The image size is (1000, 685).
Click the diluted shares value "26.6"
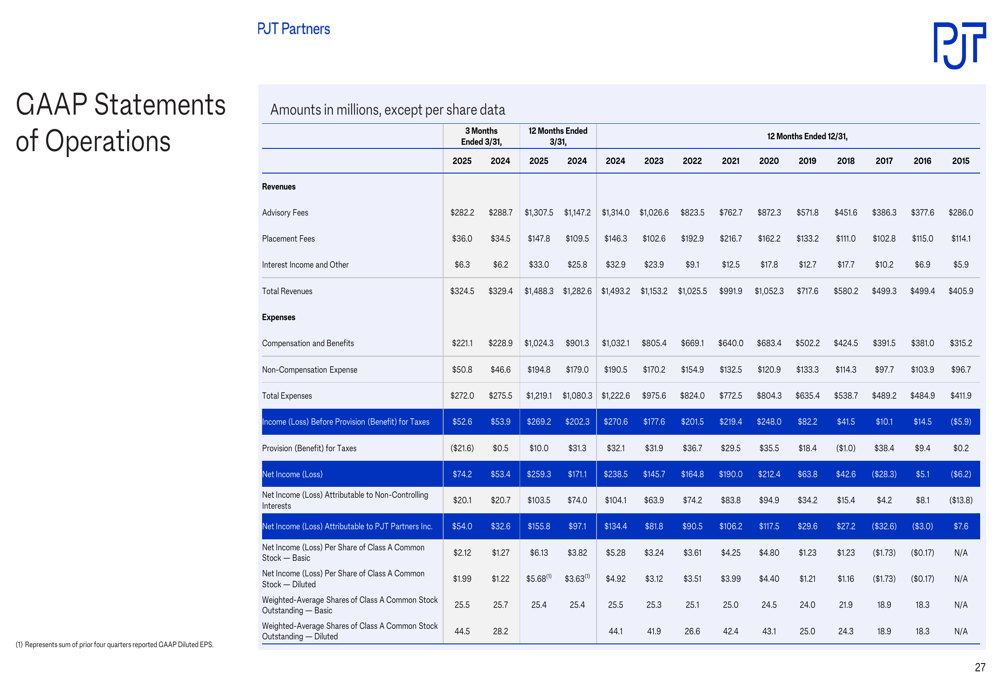[692, 631]
